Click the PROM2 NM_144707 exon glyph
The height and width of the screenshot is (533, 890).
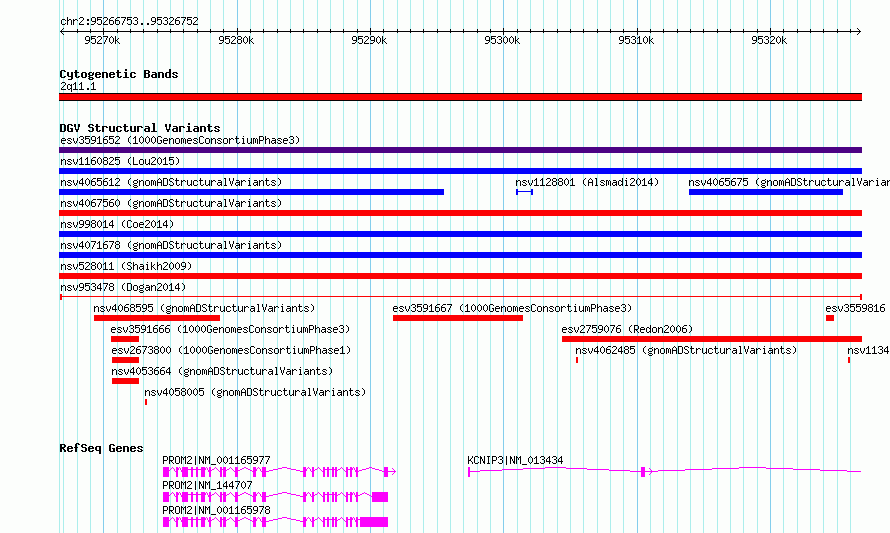click(275, 497)
